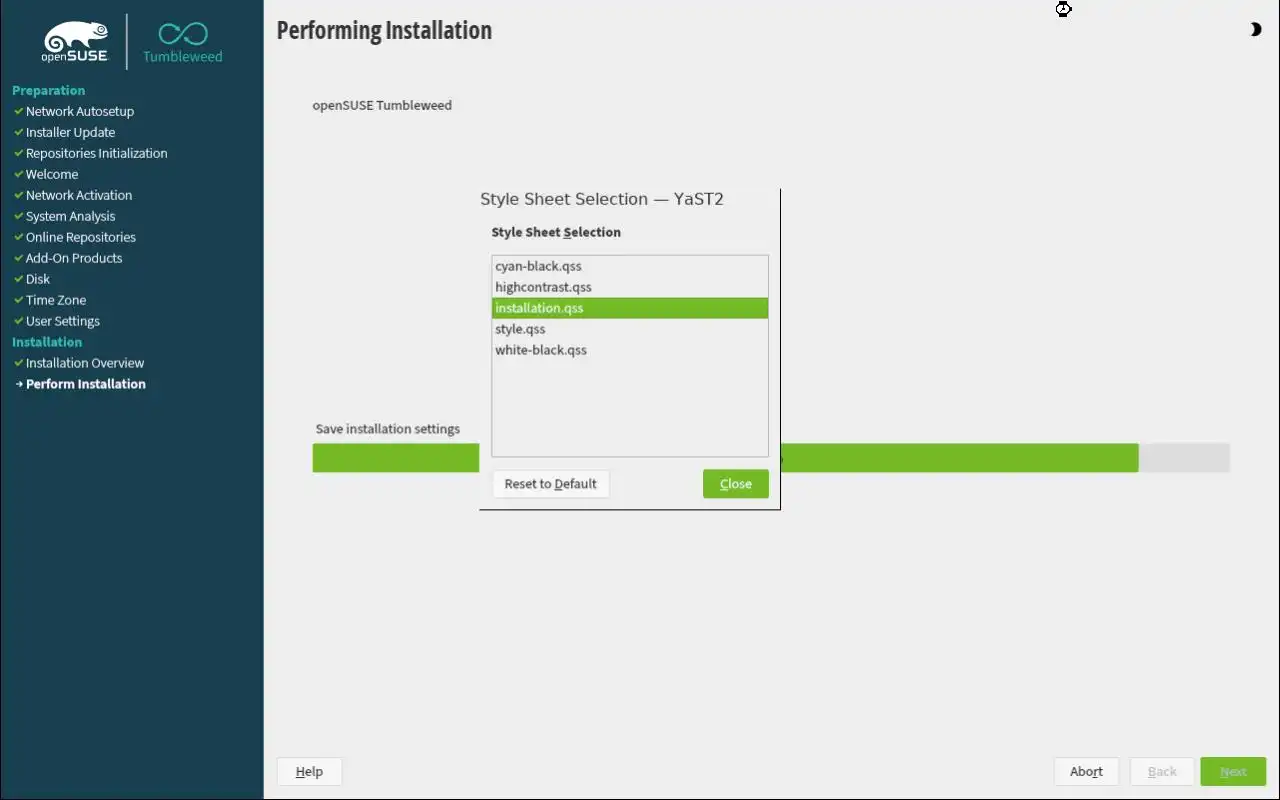
Task: Click the Performing Installation title
Action: [384, 30]
